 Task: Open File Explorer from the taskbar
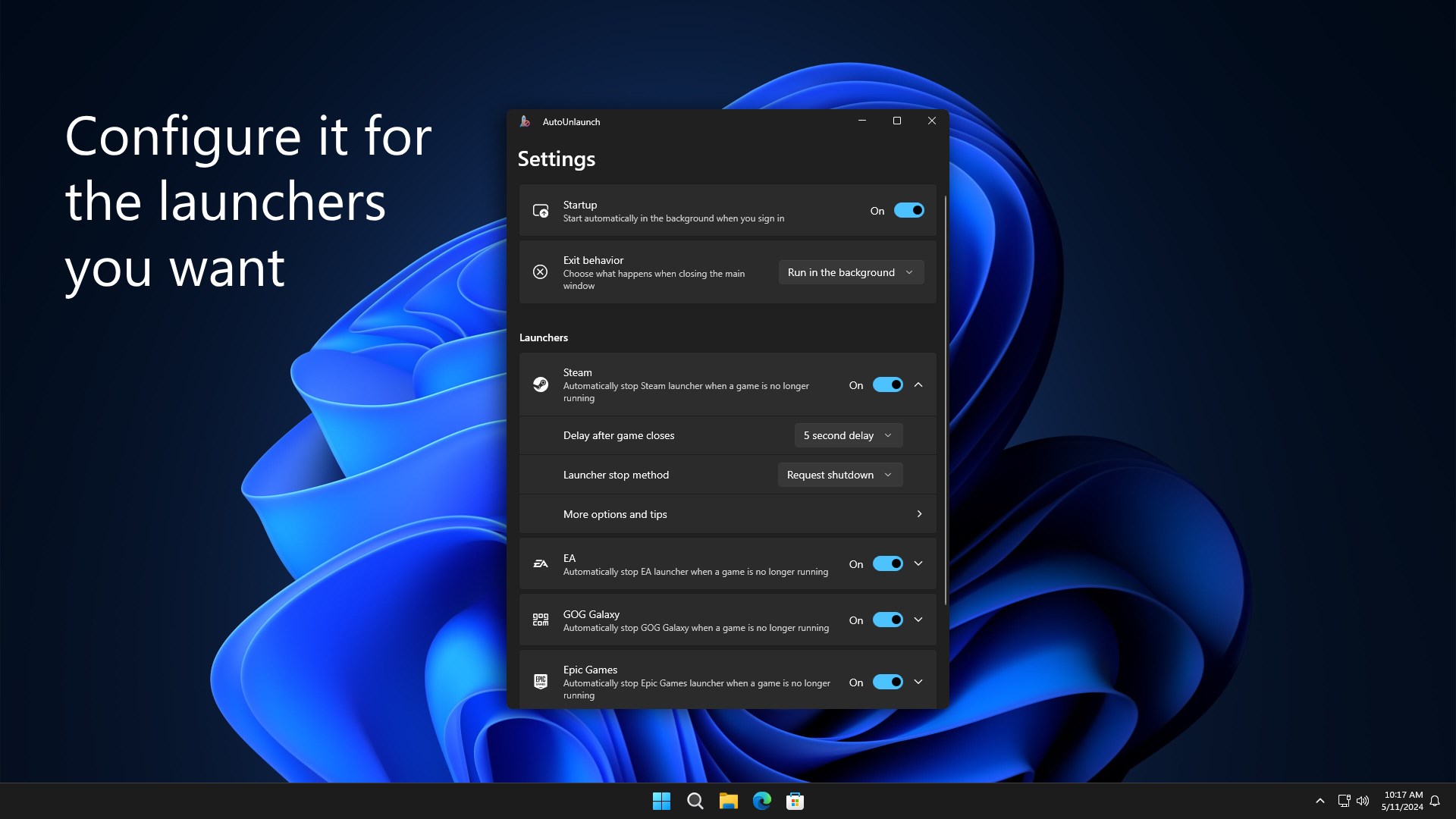(x=728, y=801)
